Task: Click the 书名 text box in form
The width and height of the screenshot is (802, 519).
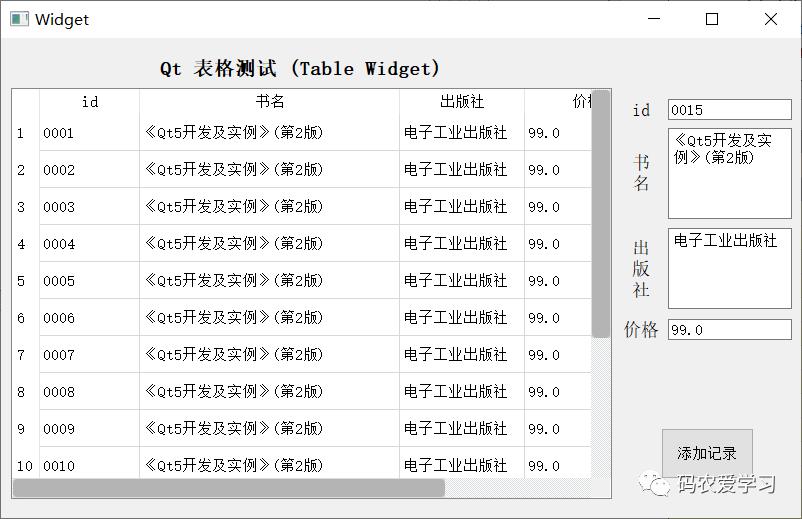Action: pyautogui.click(x=729, y=173)
